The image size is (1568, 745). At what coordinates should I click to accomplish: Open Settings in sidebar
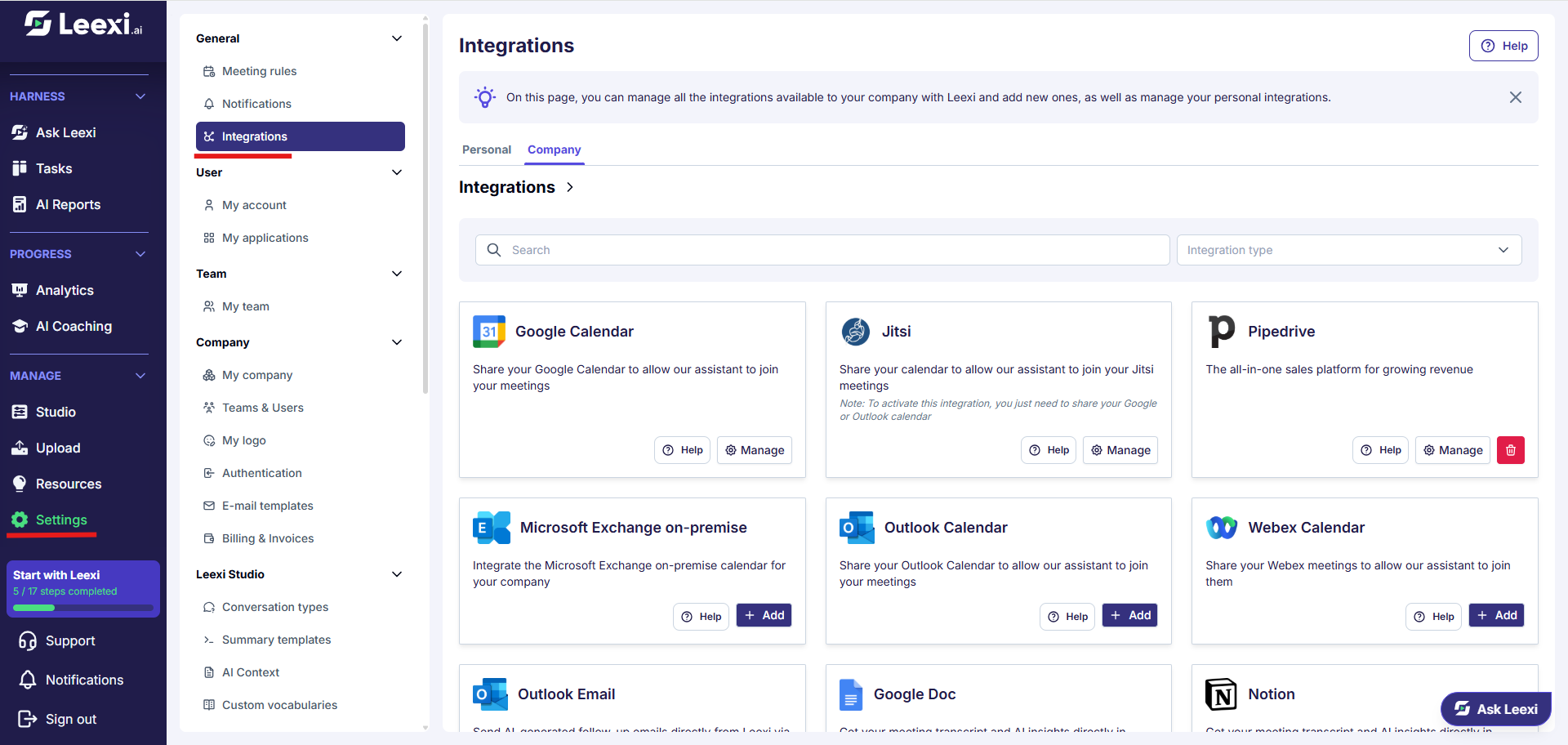(x=49, y=520)
